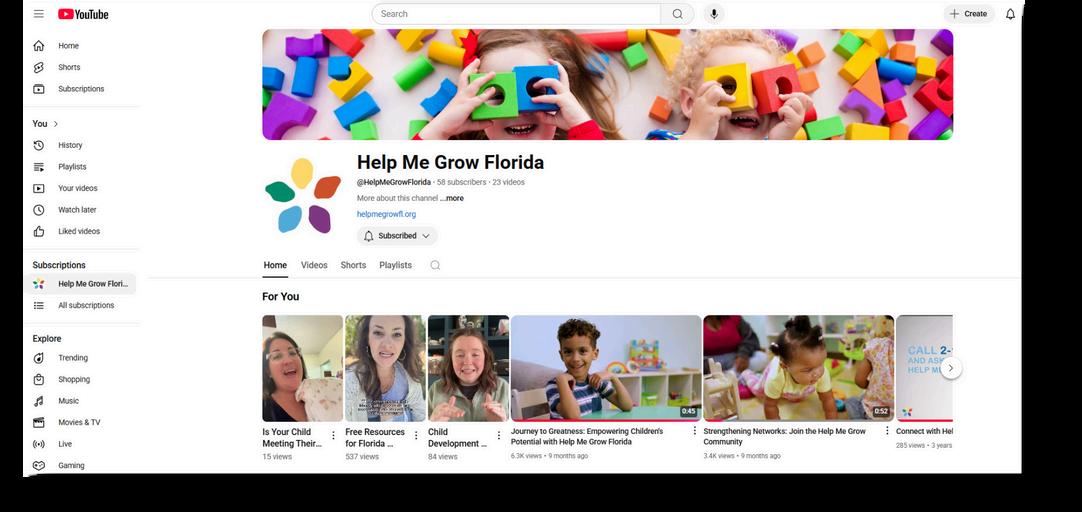Open the hamburger guide menu
The image size is (1082, 512).
(39, 14)
